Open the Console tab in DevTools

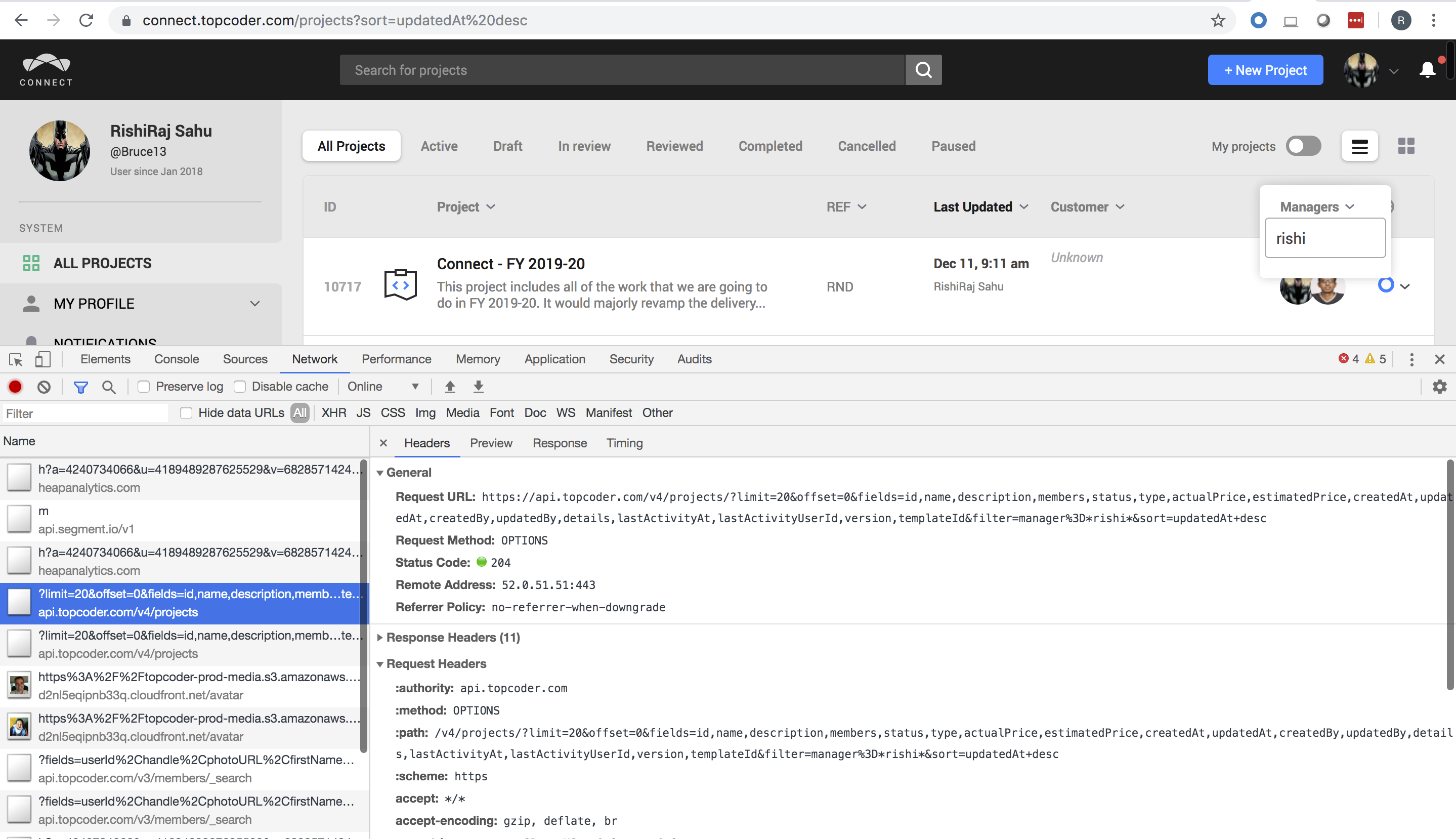point(176,360)
